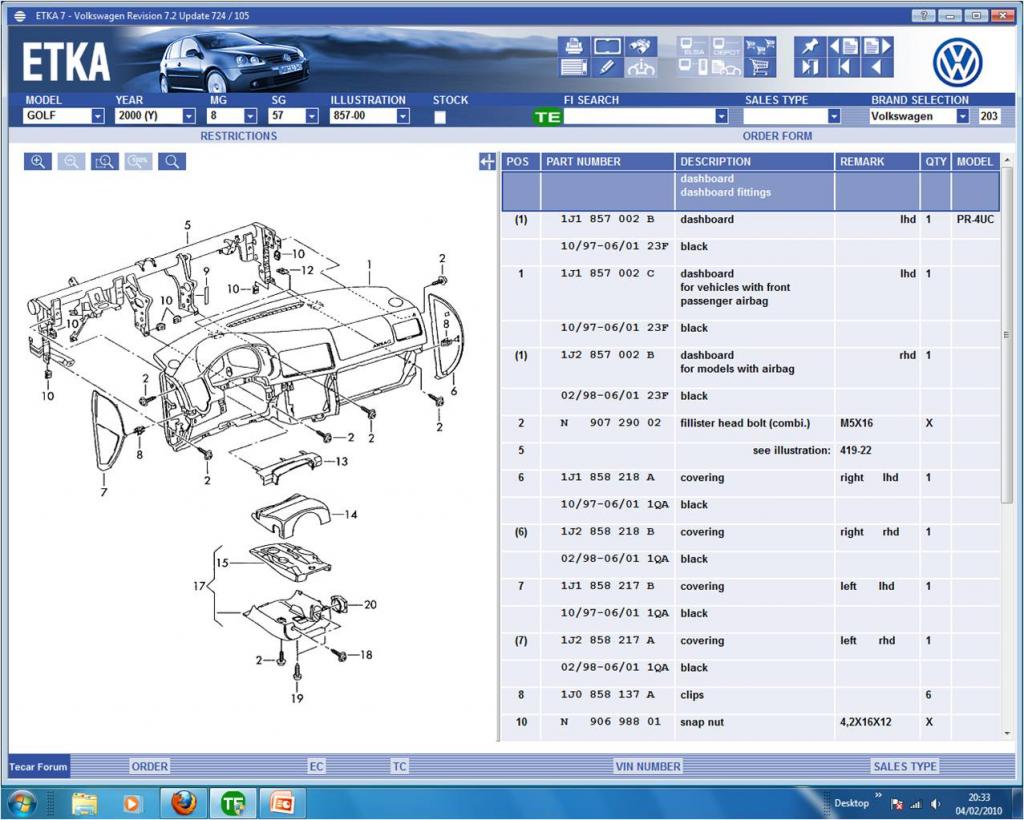Click the exit door arrow icon
1024x820 pixels.
point(810,67)
